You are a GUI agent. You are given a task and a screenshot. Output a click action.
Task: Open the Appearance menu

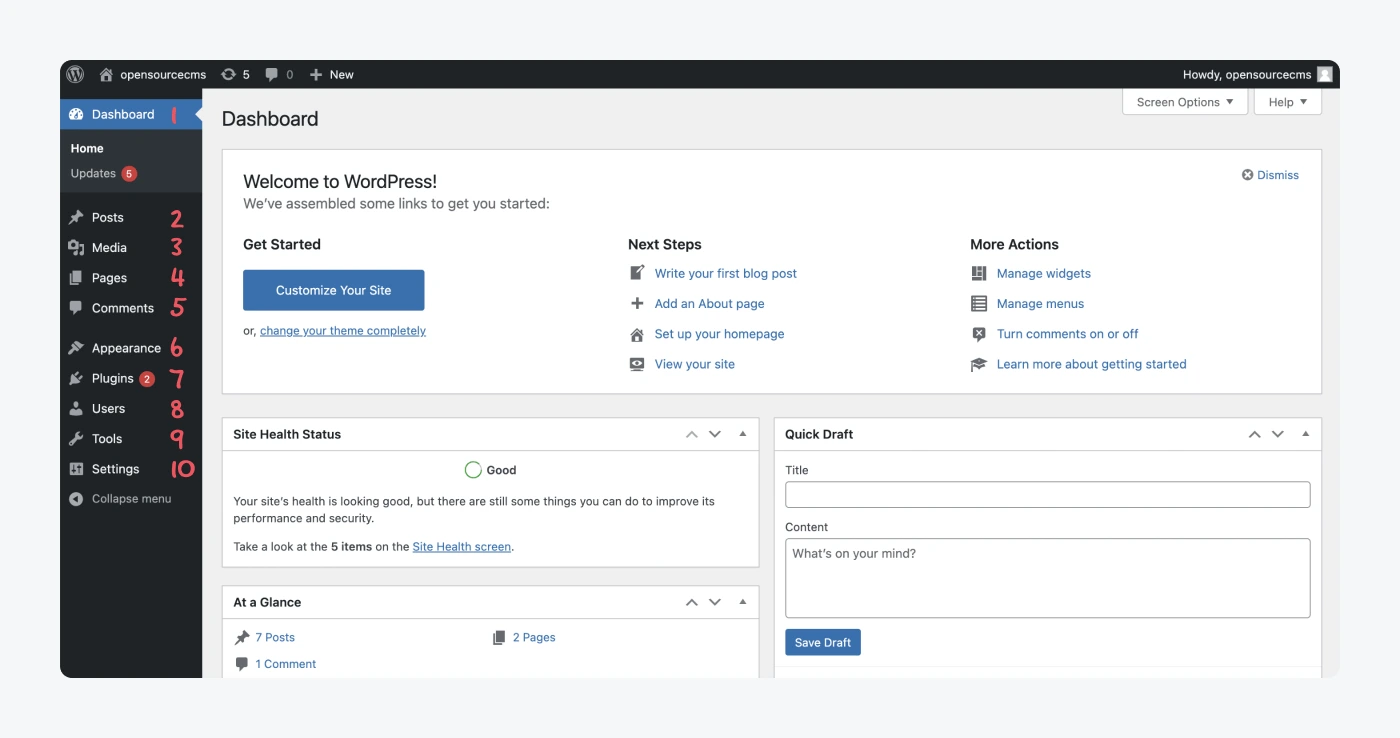click(126, 348)
